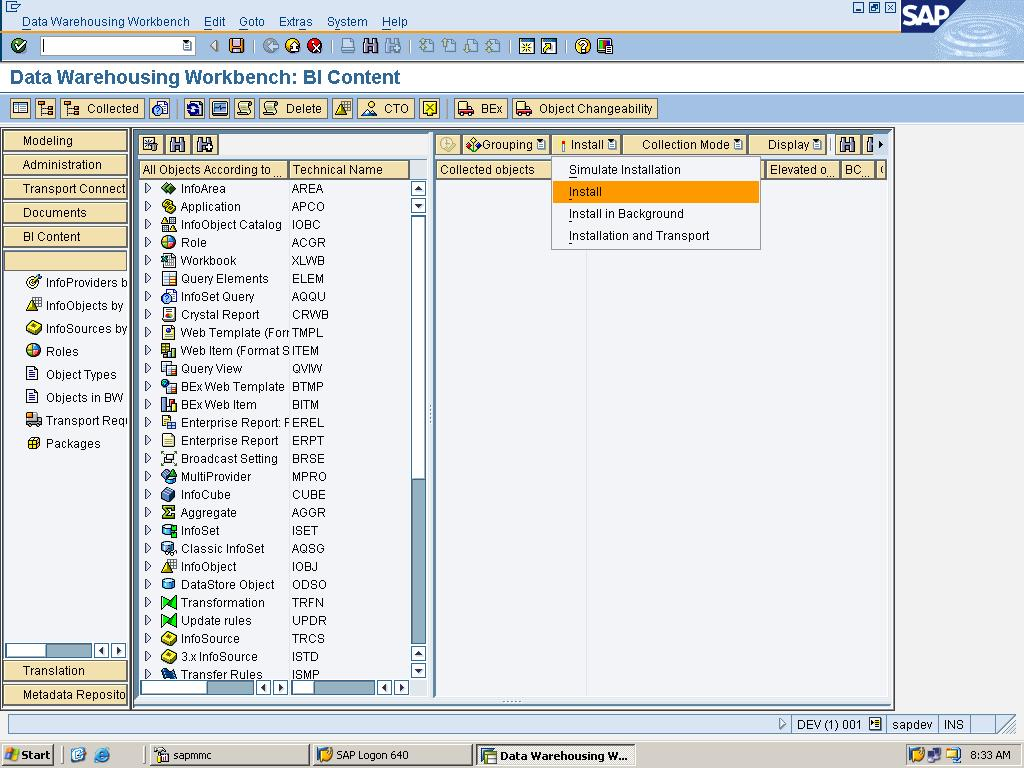Open the Data Warehousing Workbench menu

point(106,22)
